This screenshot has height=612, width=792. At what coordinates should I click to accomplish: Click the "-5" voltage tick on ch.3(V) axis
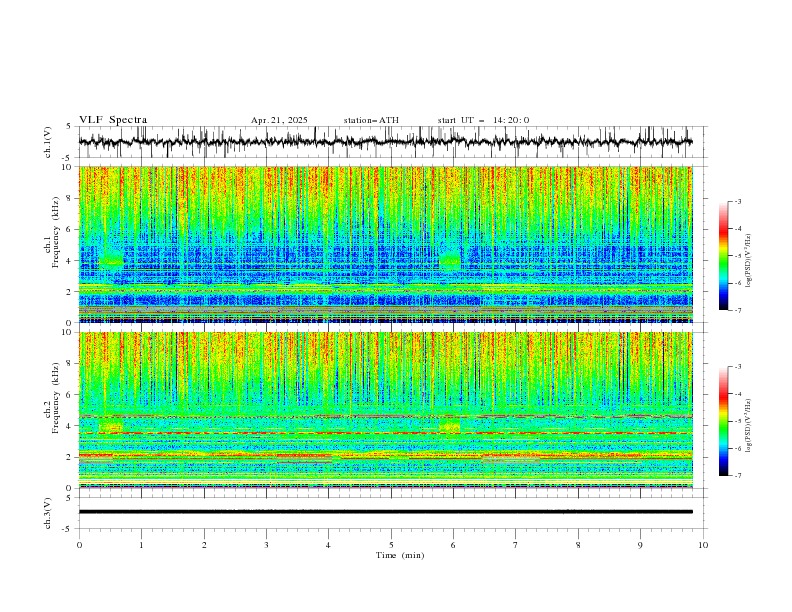pyautogui.click(x=67, y=529)
